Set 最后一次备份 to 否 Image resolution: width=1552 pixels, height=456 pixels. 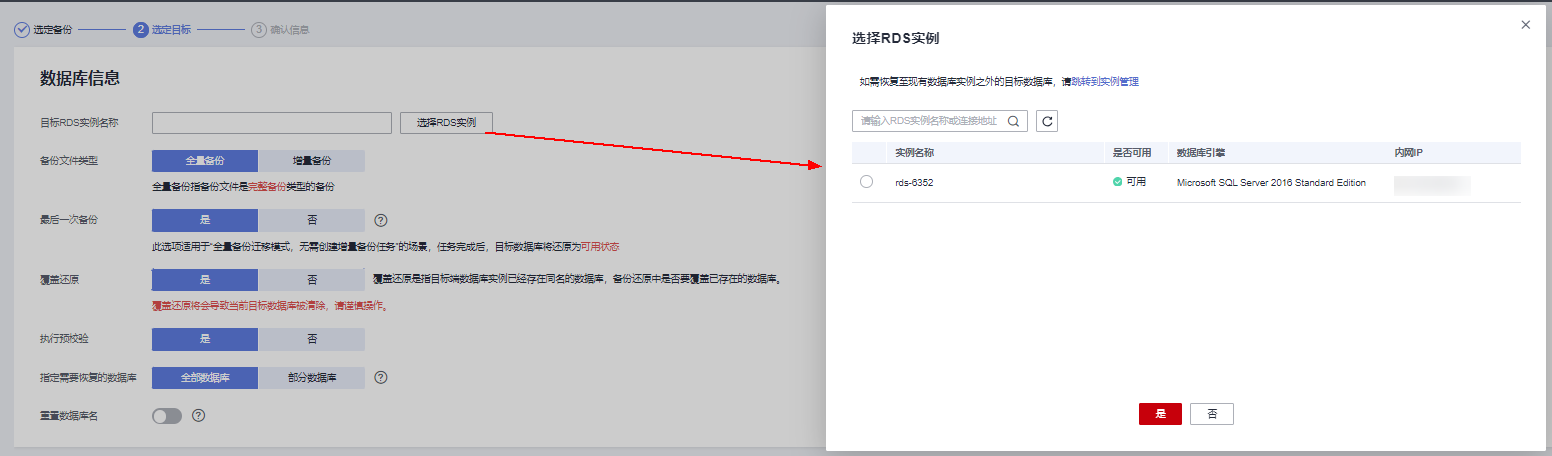tap(312, 220)
